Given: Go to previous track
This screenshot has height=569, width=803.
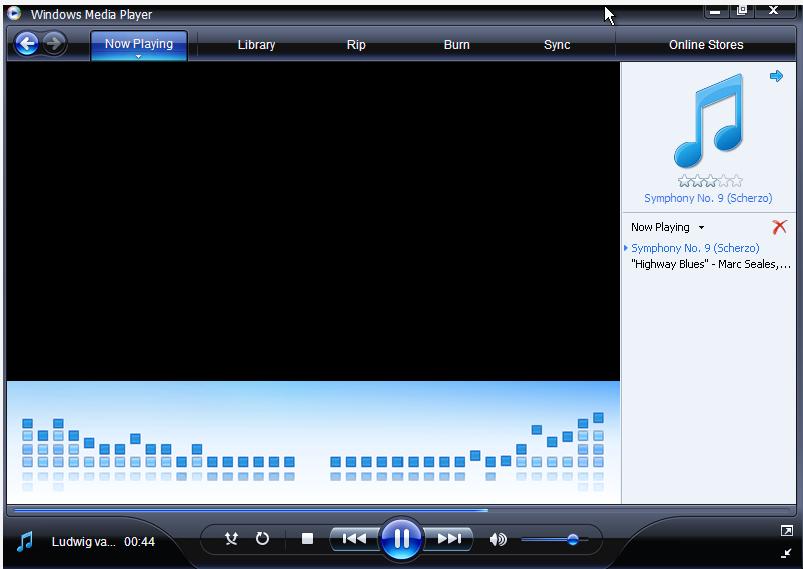Looking at the screenshot, I should 354,538.
